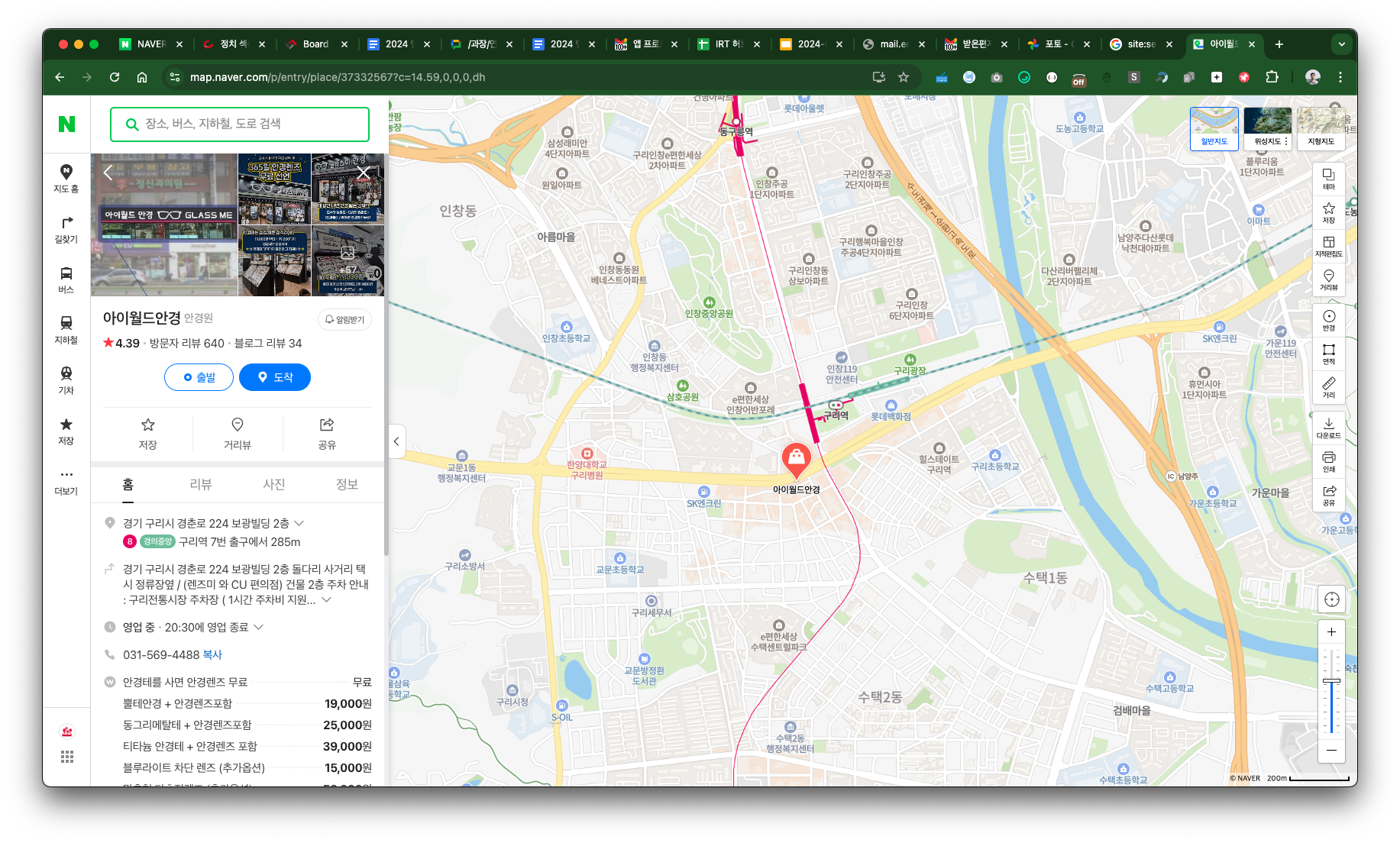Open the browser three-dot menu
The image size is (1400, 843).
1340,77
